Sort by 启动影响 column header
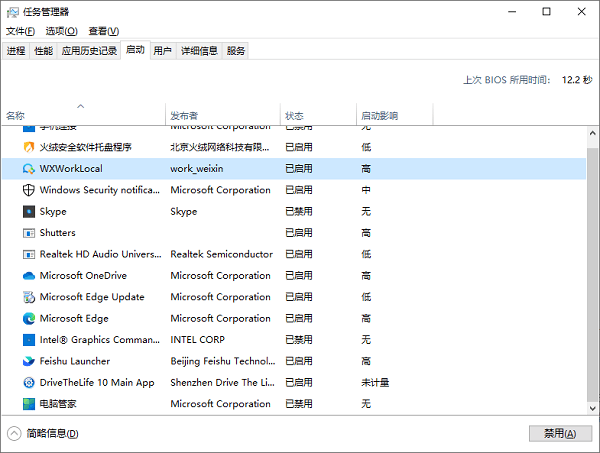This screenshot has width=600, height=453. [x=378, y=116]
